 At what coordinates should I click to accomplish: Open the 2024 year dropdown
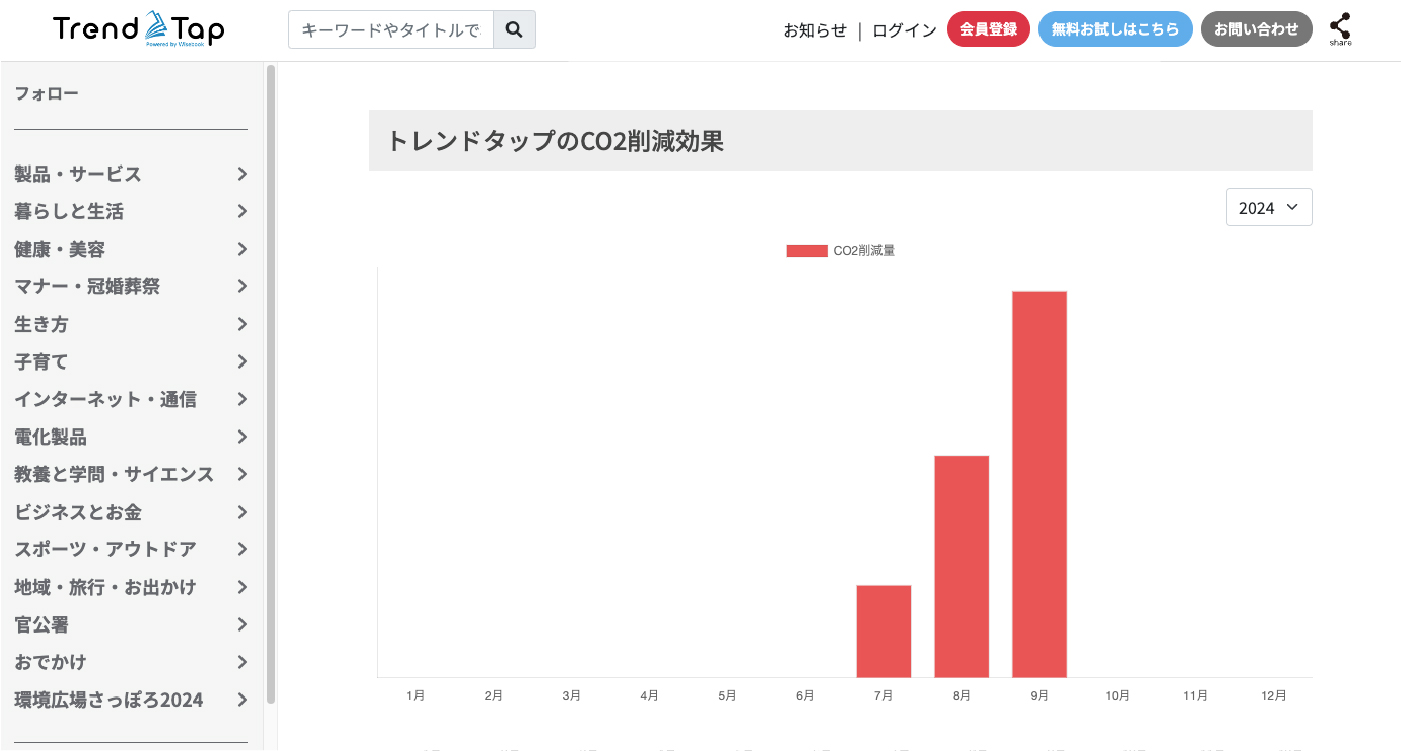coord(1268,207)
